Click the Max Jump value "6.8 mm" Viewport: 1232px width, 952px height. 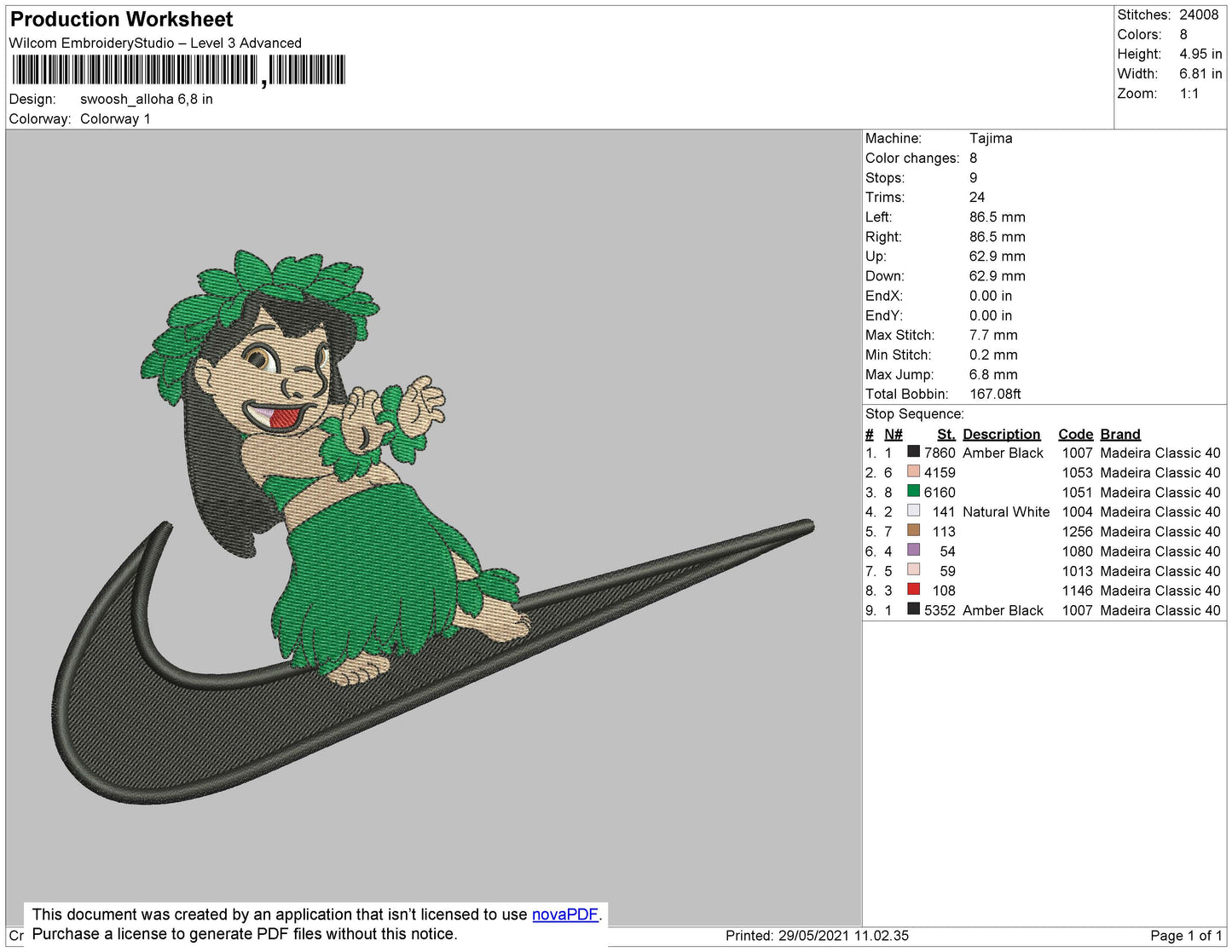click(993, 374)
